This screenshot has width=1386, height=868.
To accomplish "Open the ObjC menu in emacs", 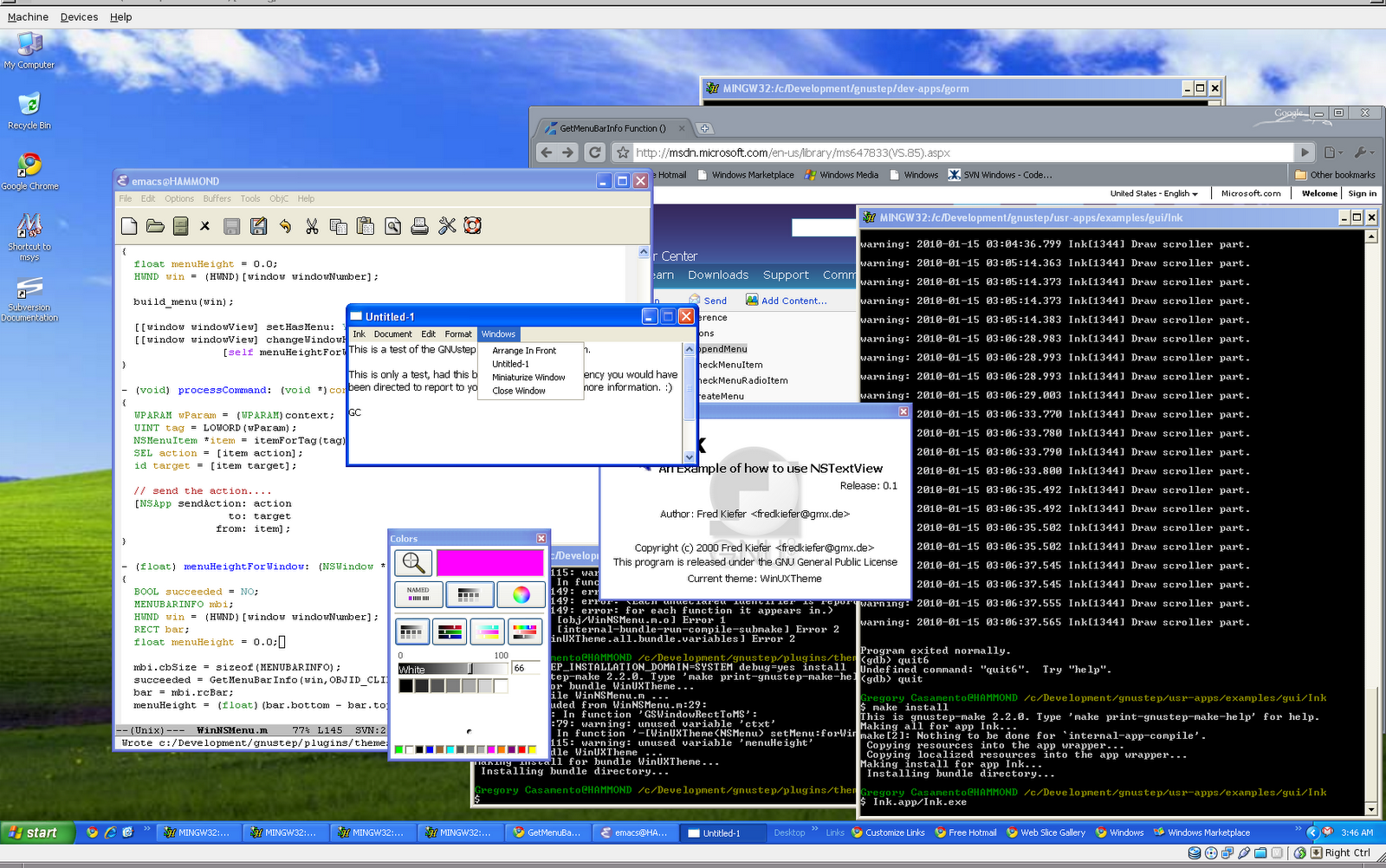I will (279, 198).
